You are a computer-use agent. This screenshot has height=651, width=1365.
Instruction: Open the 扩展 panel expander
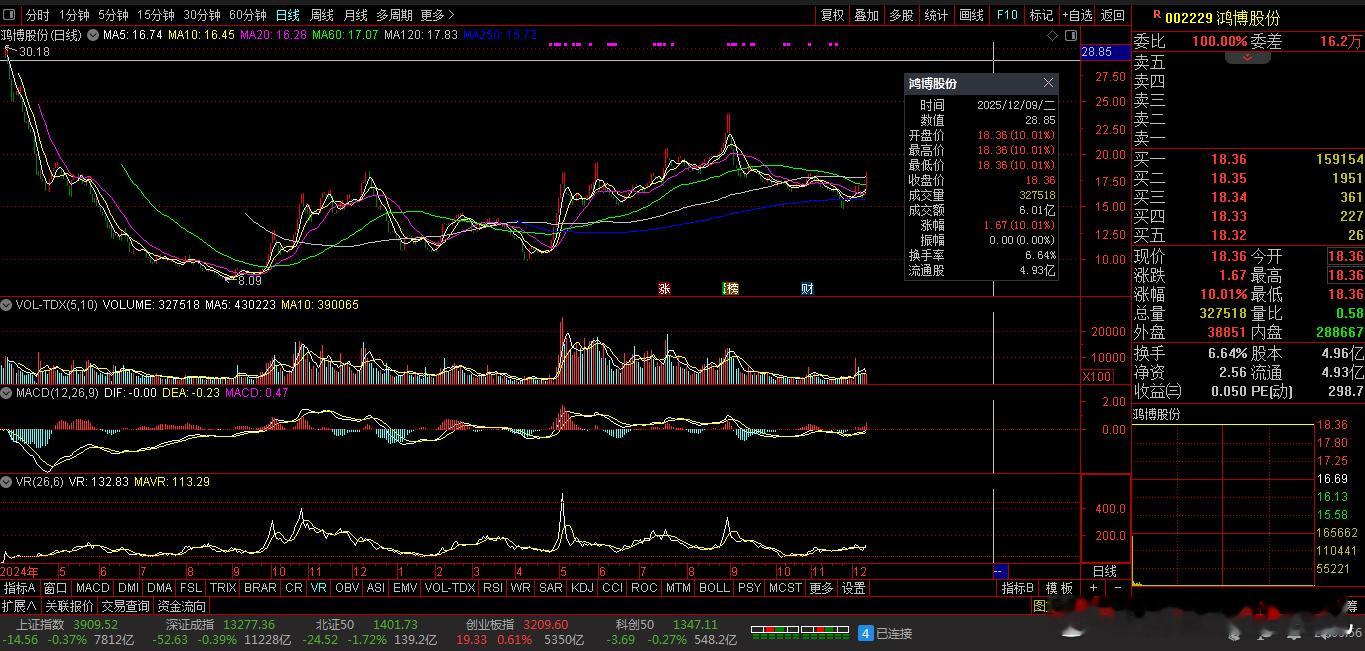pos(19,606)
